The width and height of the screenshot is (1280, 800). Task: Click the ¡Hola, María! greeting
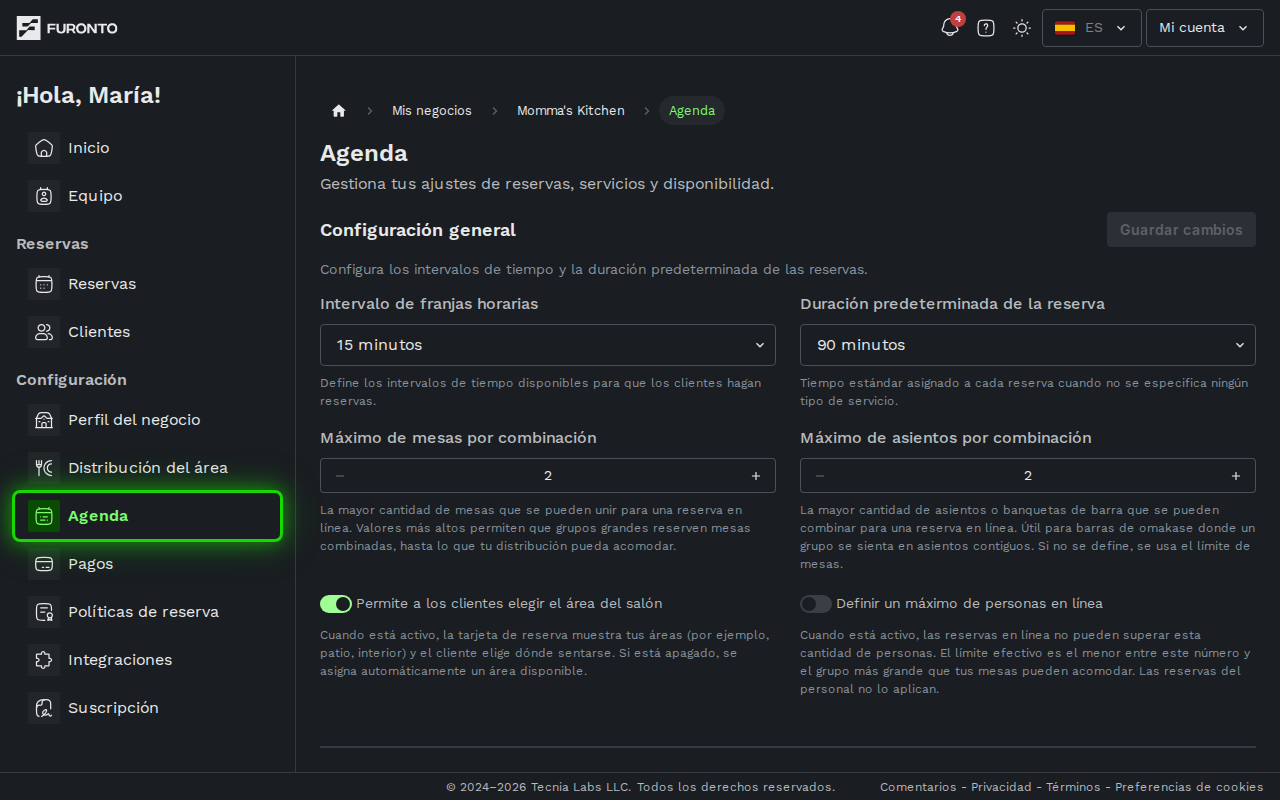point(88,96)
